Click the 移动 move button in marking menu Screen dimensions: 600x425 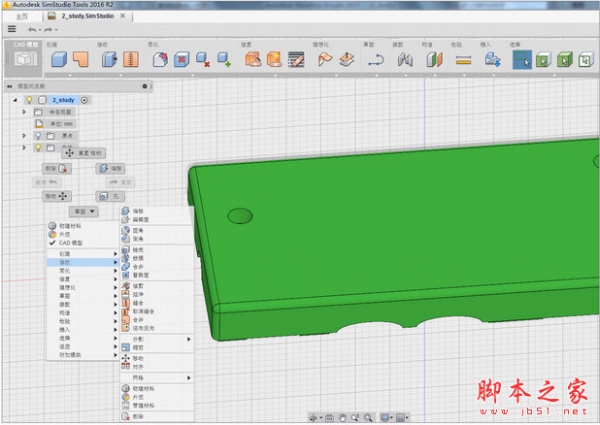pyautogui.click(x=54, y=196)
